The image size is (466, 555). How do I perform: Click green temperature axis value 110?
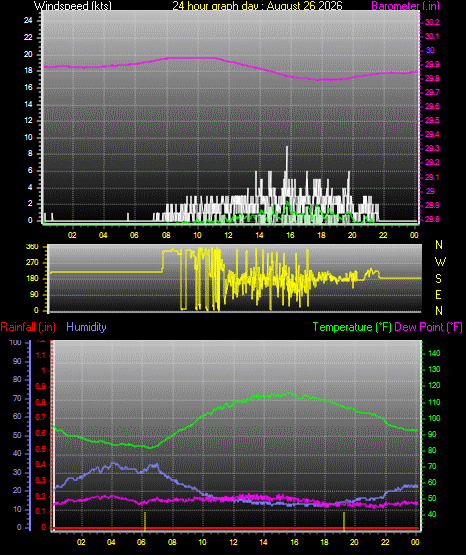coord(434,402)
